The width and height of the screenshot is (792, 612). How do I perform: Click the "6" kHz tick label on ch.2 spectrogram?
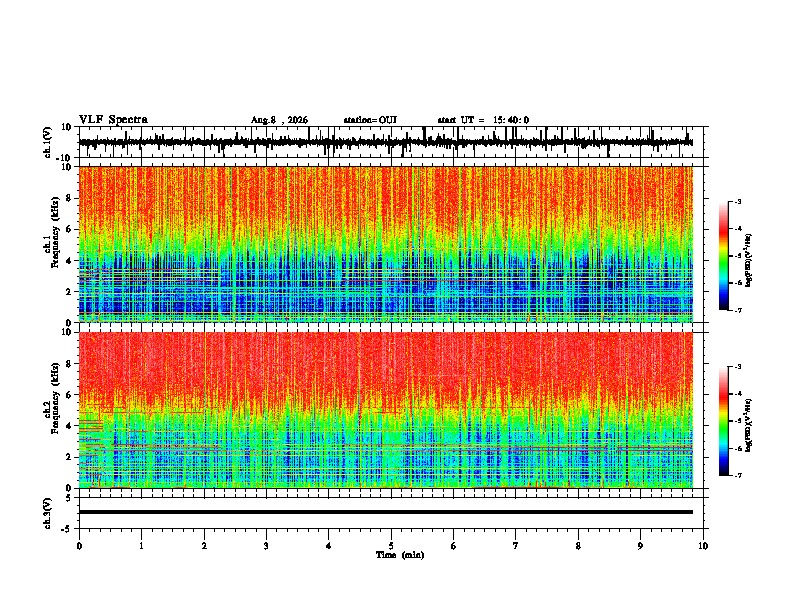70,395
